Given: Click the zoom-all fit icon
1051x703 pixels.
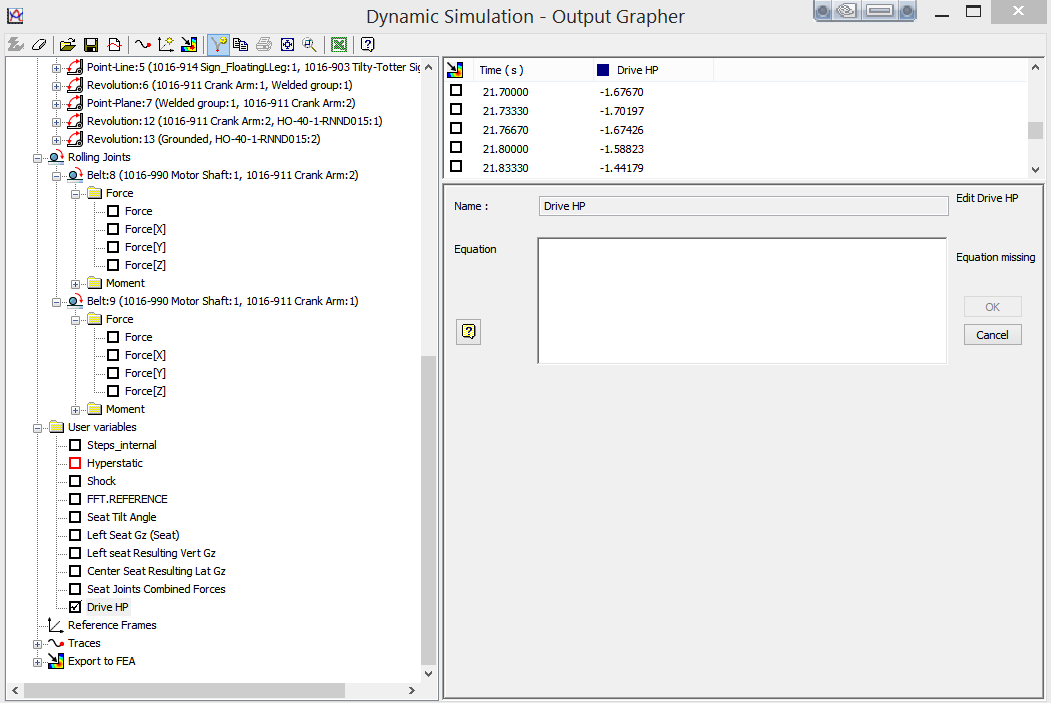Looking at the screenshot, I should coord(288,45).
